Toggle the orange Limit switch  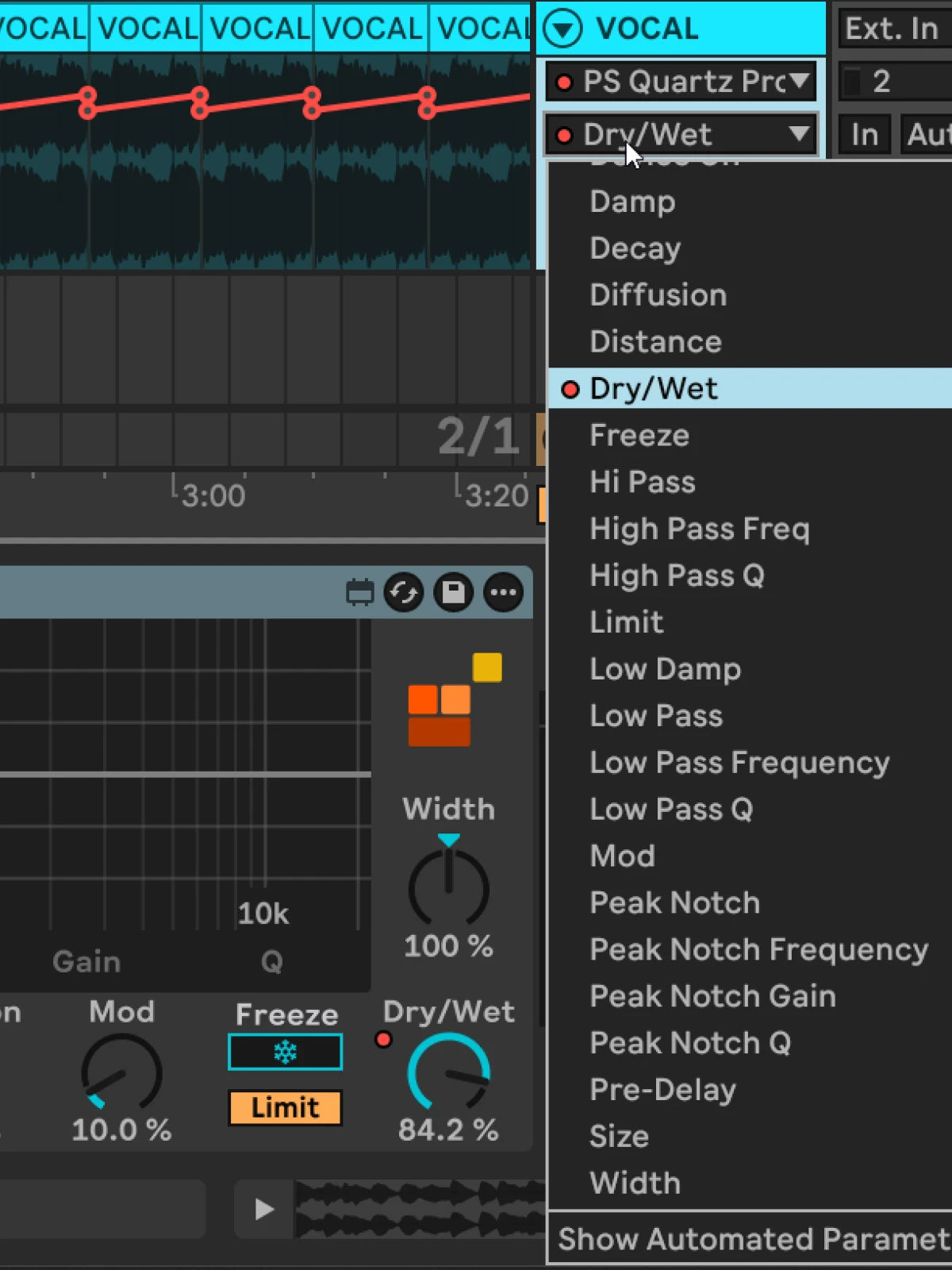(x=285, y=1107)
